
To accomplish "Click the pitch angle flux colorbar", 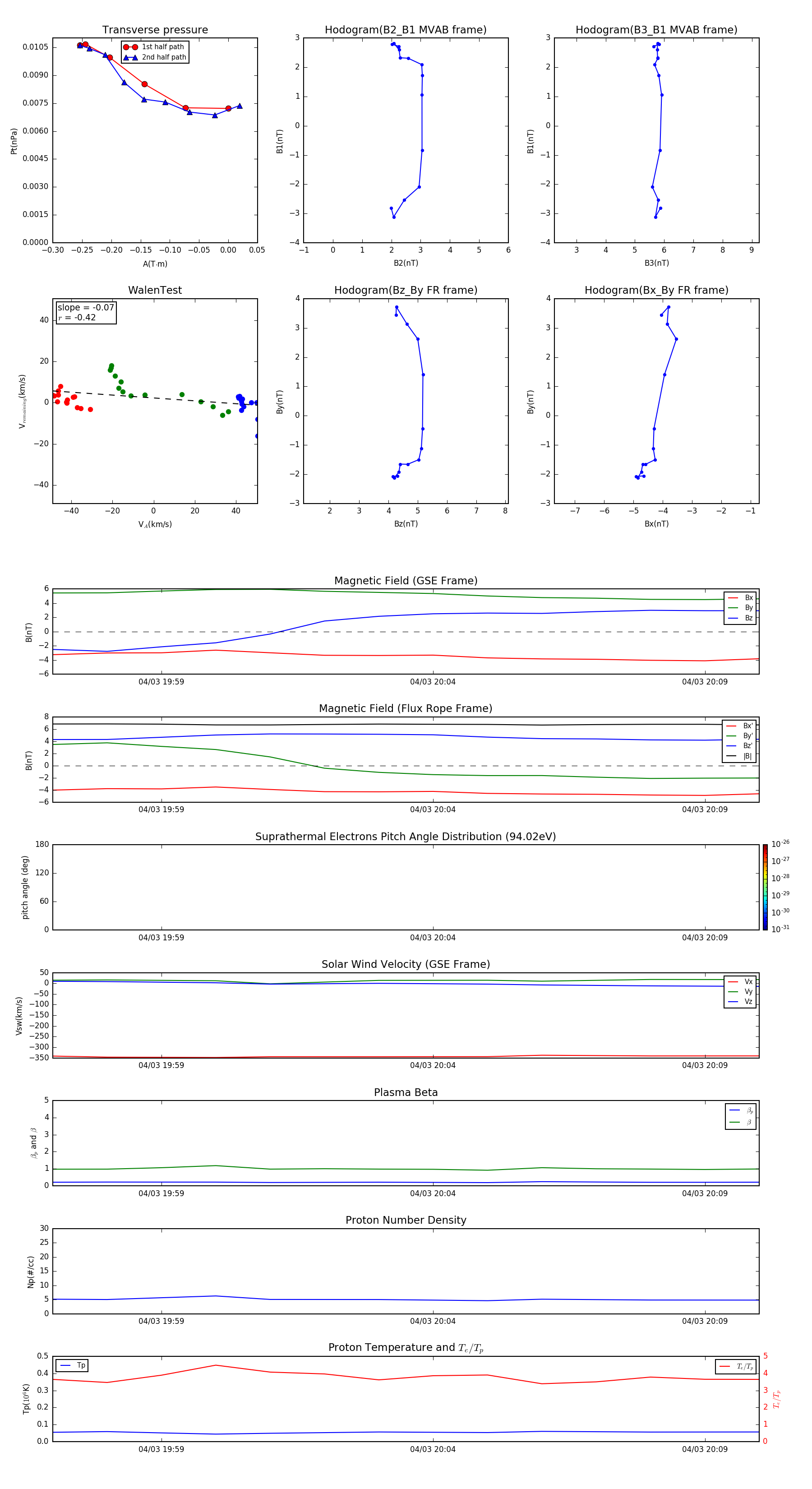I will coord(765,887).
